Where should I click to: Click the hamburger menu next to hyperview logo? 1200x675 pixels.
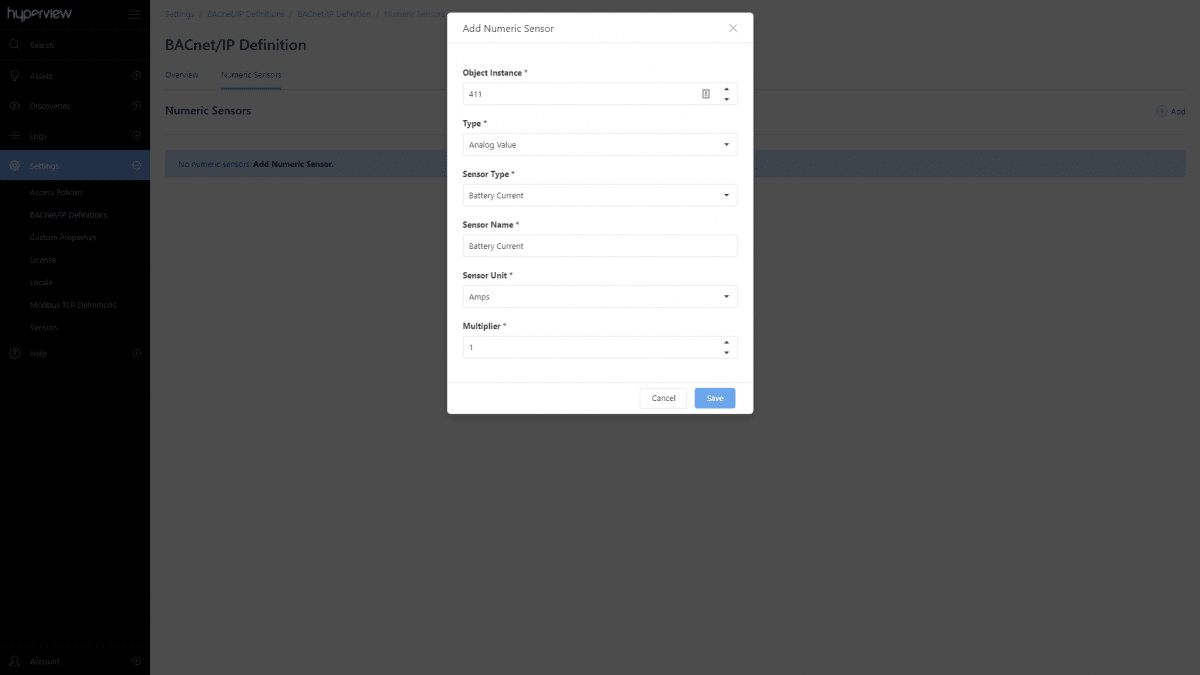tap(134, 14)
